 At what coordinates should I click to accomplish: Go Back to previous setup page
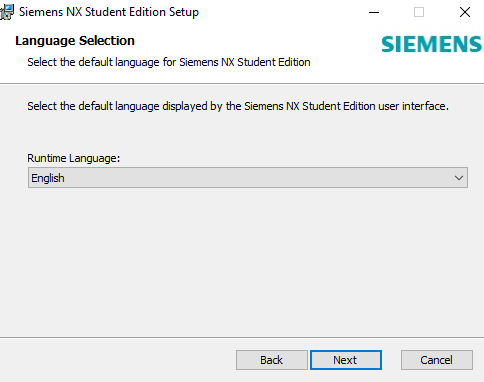point(271,360)
